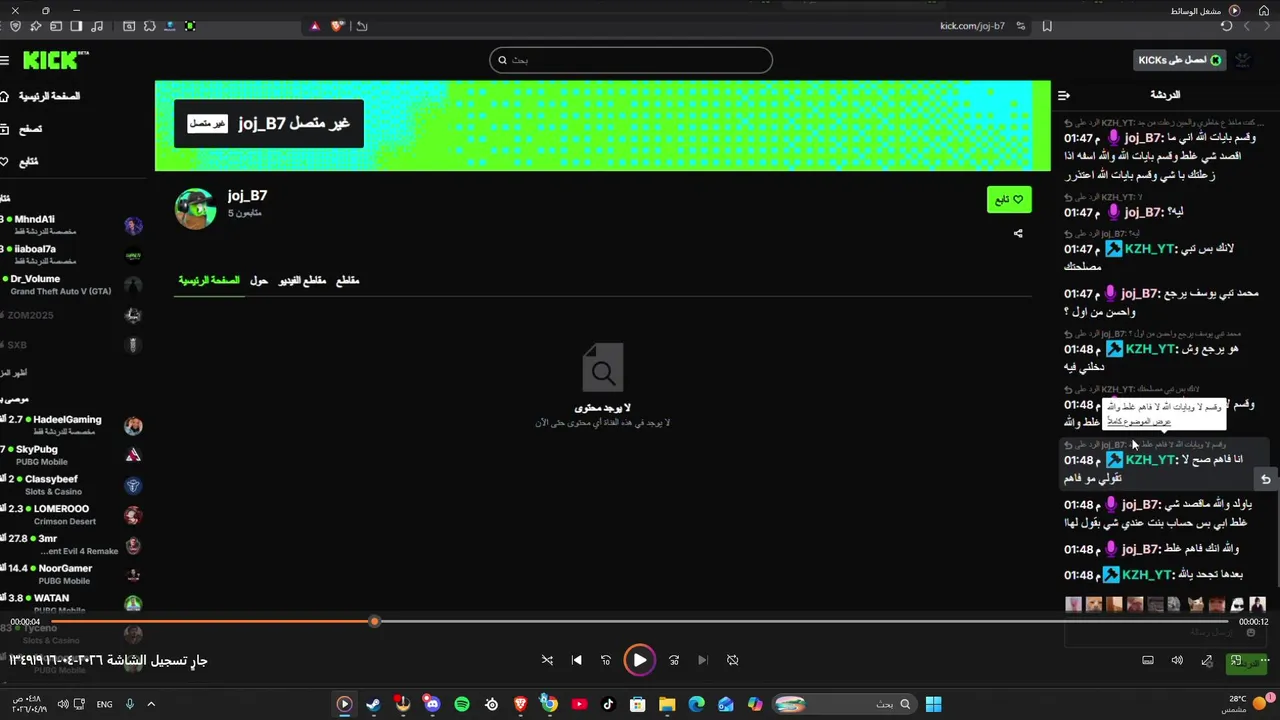This screenshot has height=720, width=1280.
Task: Open File Explorer from the taskbar
Action: click(x=667, y=704)
